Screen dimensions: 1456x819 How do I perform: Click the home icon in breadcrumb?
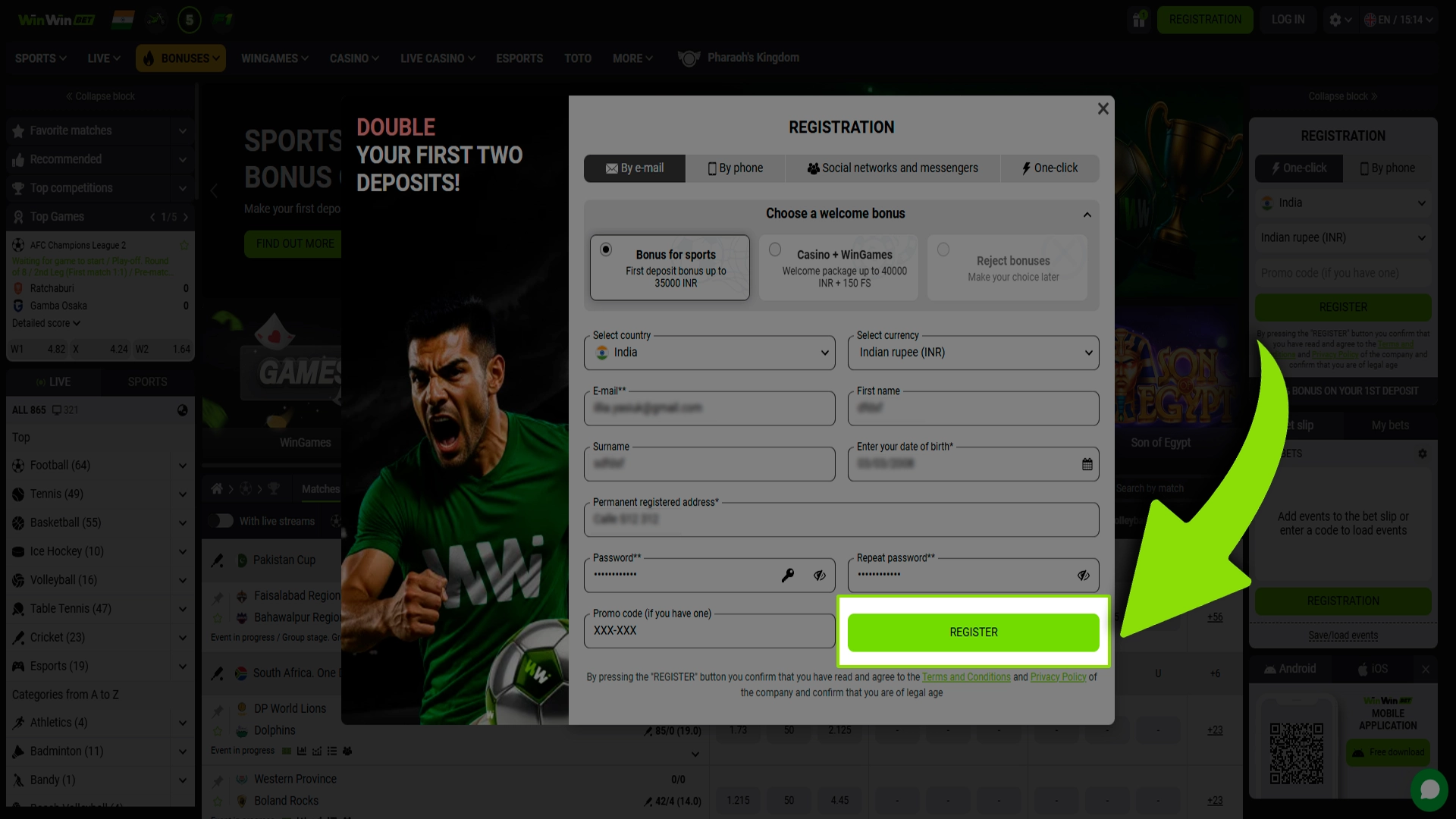click(x=217, y=489)
